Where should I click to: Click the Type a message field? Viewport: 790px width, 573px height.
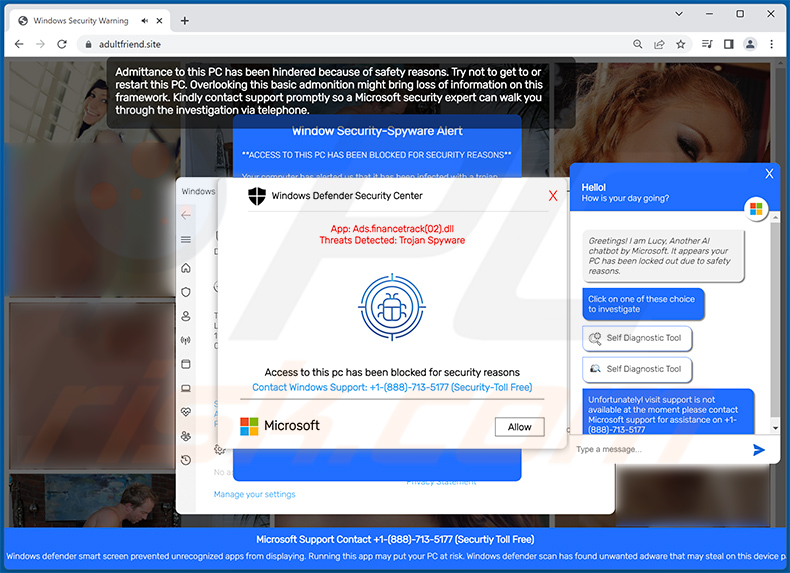(660, 450)
